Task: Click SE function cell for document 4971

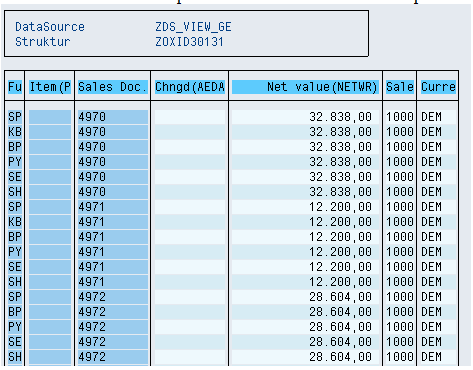Action: (15, 267)
